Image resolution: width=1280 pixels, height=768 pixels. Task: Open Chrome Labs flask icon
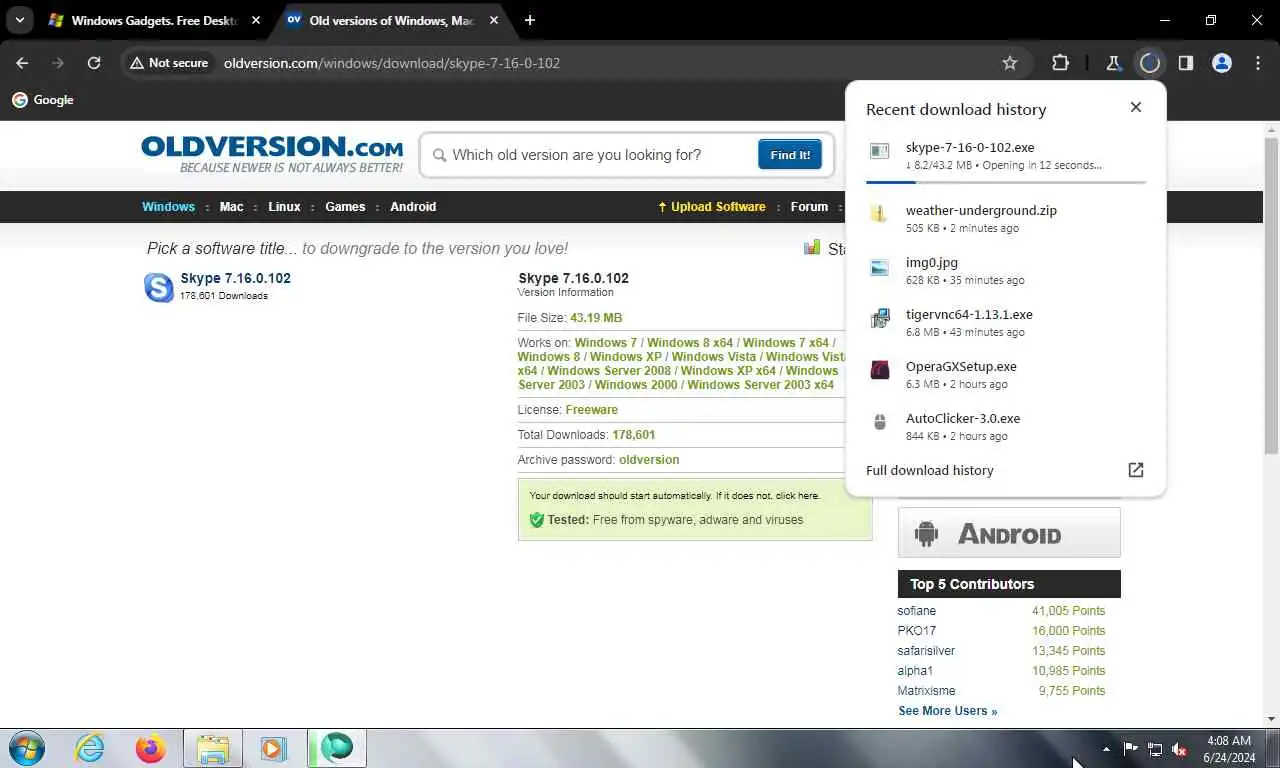click(1113, 63)
